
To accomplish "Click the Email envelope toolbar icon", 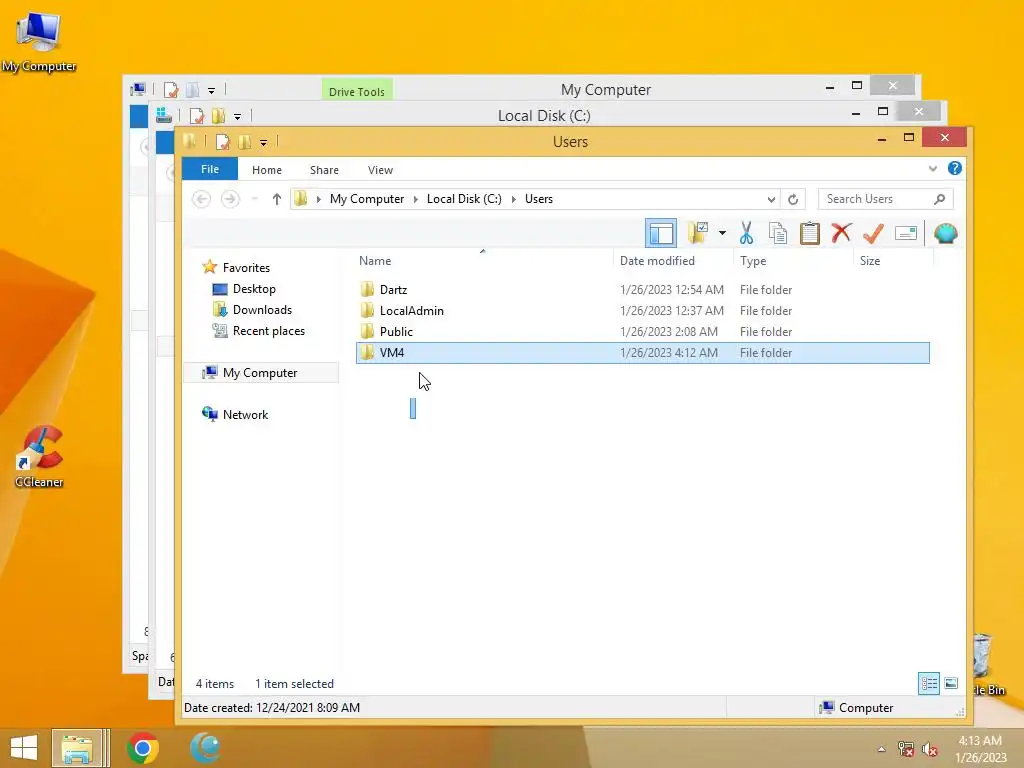I will [x=906, y=233].
